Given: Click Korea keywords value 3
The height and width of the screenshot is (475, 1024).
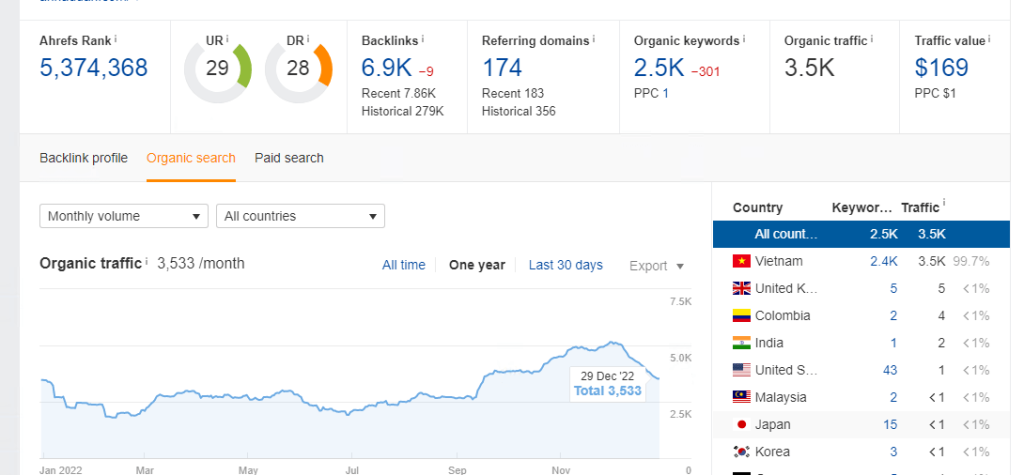Looking at the screenshot, I should tap(893, 451).
